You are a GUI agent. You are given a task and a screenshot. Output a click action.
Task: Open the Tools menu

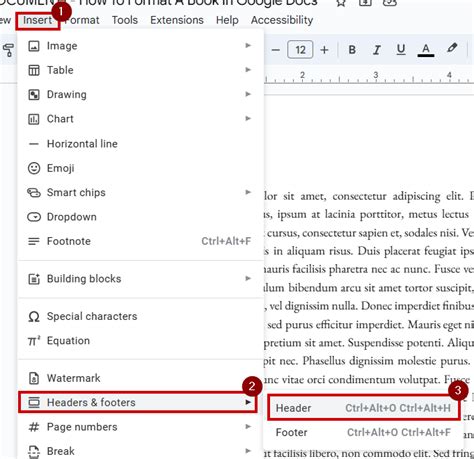125,20
